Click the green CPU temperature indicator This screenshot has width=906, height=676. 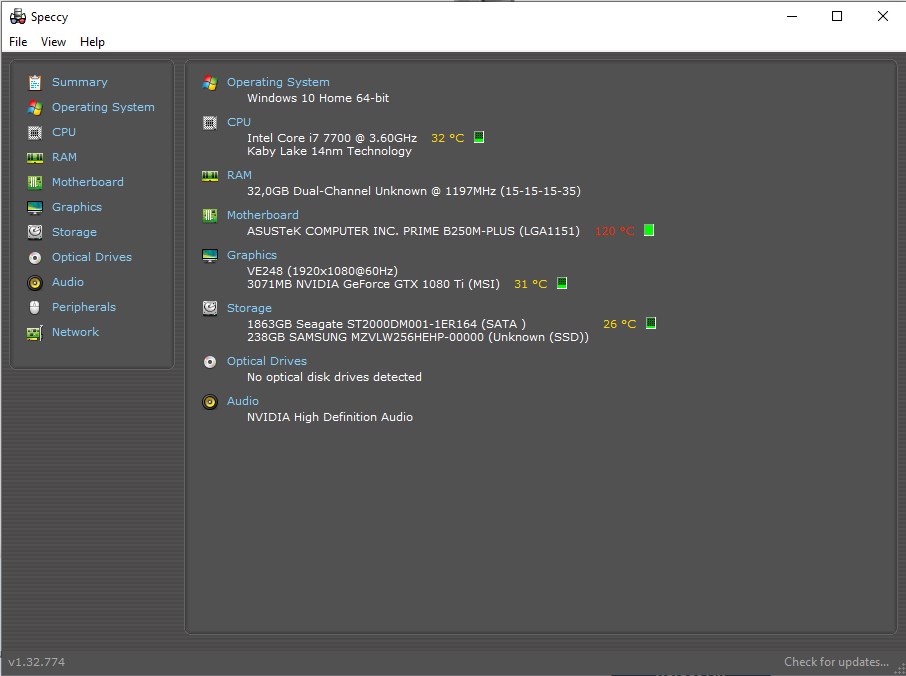[479, 138]
